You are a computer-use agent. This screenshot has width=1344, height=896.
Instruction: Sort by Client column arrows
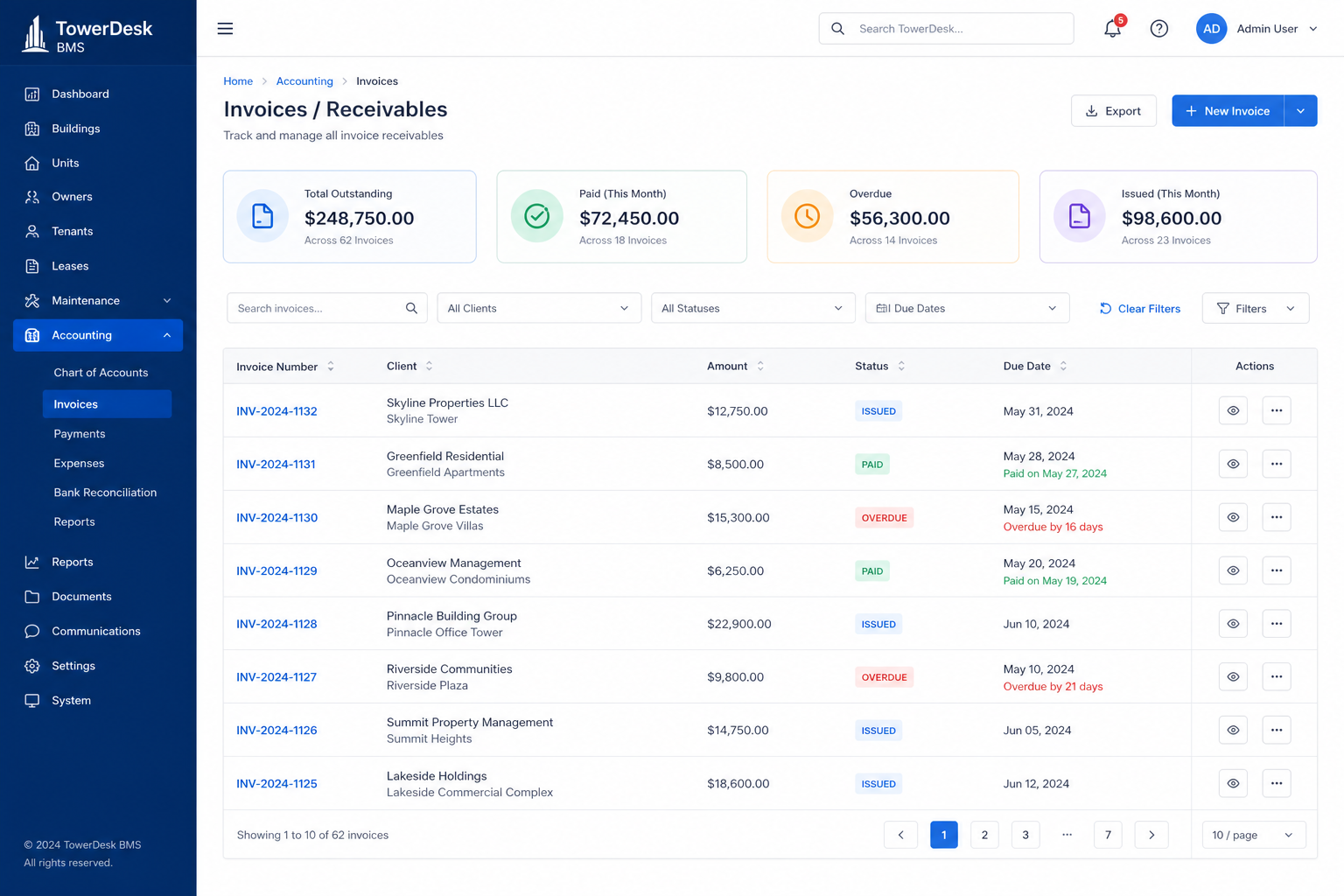coord(429,366)
